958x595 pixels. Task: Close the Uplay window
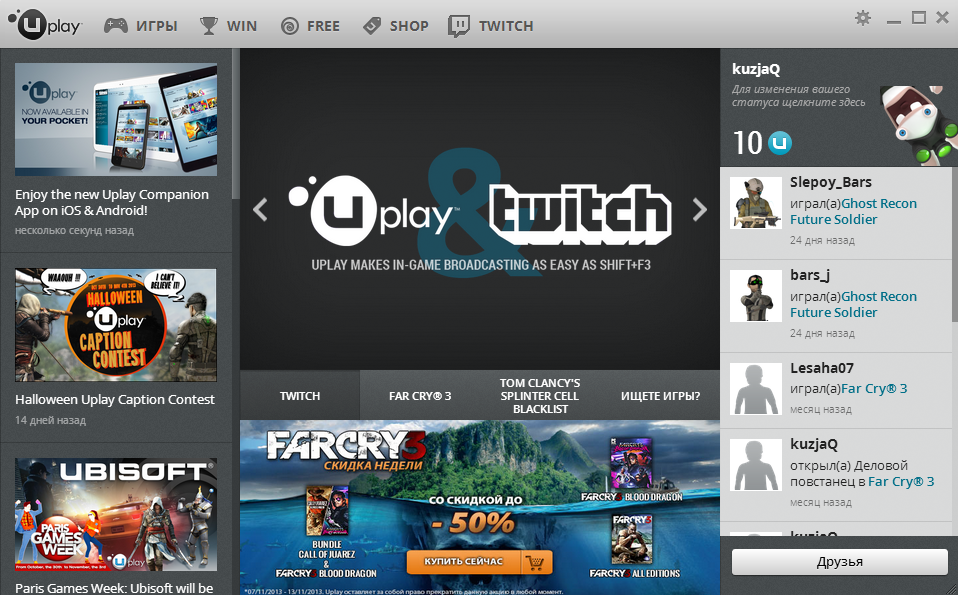tap(943, 18)
